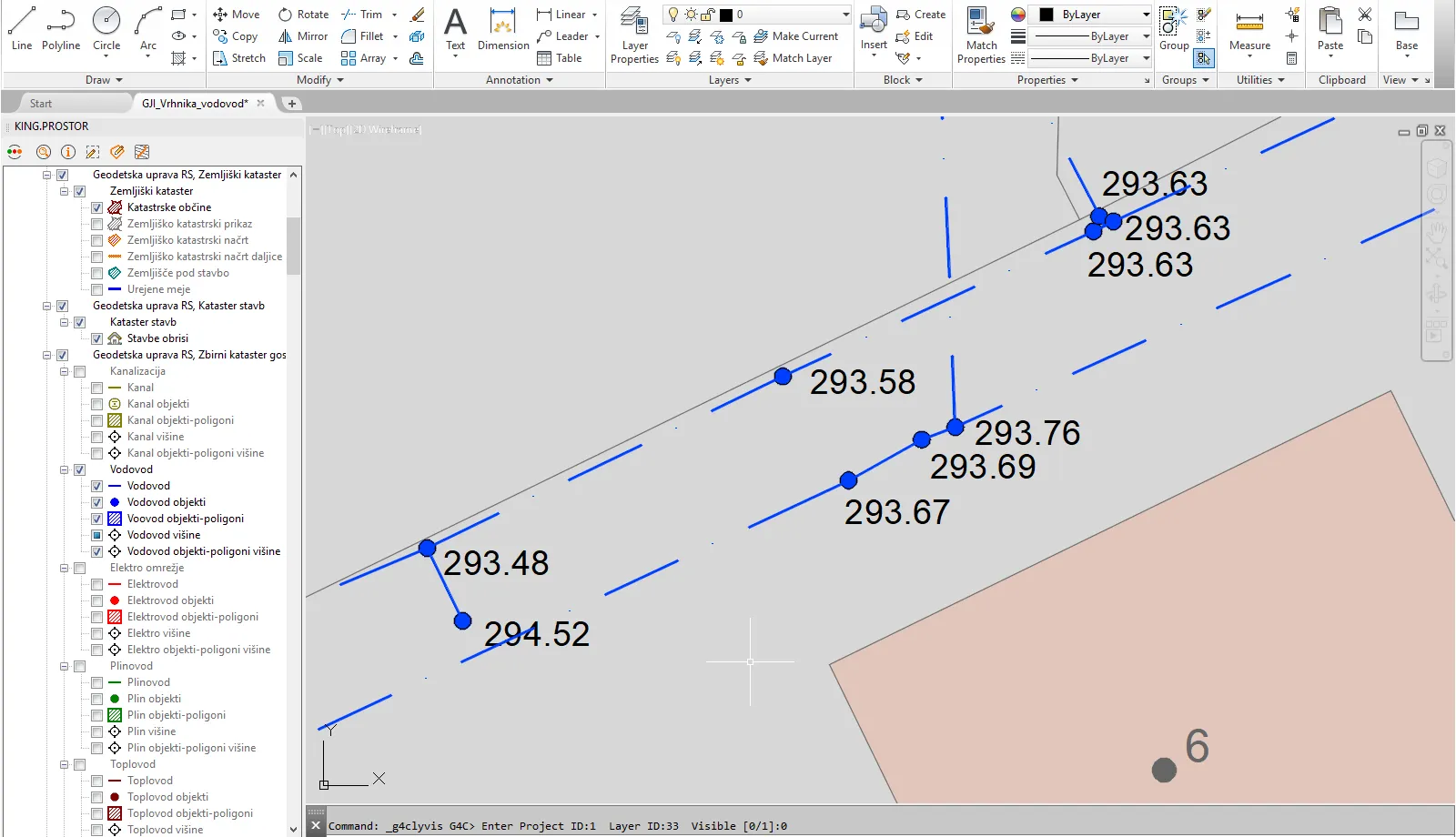Collapse the Vodovod tree group

pyautogui.click(x=65, y=469)
